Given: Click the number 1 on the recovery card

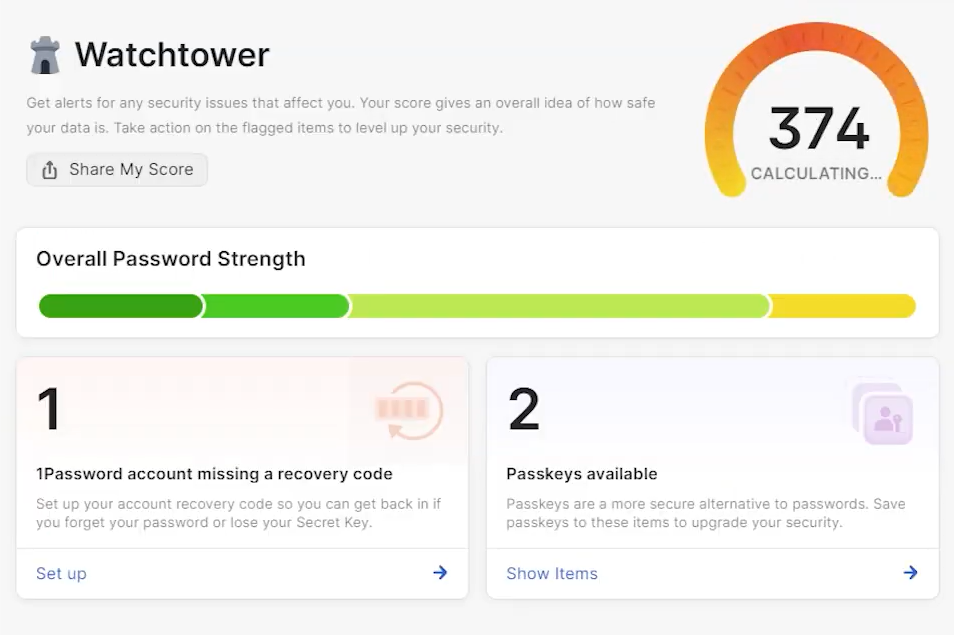Looking at the screenshot, I should (48, 410).
